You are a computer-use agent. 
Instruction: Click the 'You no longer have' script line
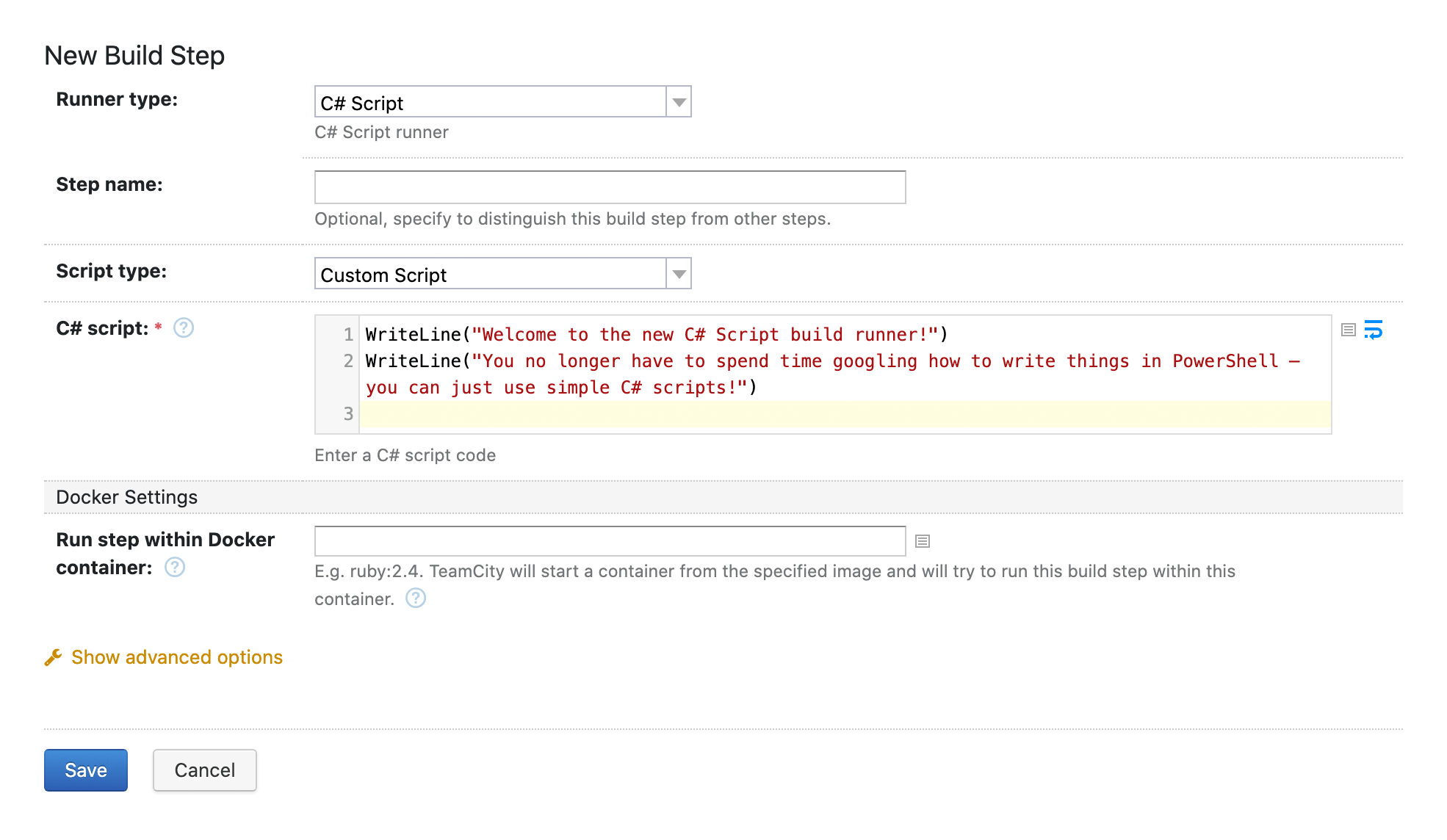(x=832, y=361)
